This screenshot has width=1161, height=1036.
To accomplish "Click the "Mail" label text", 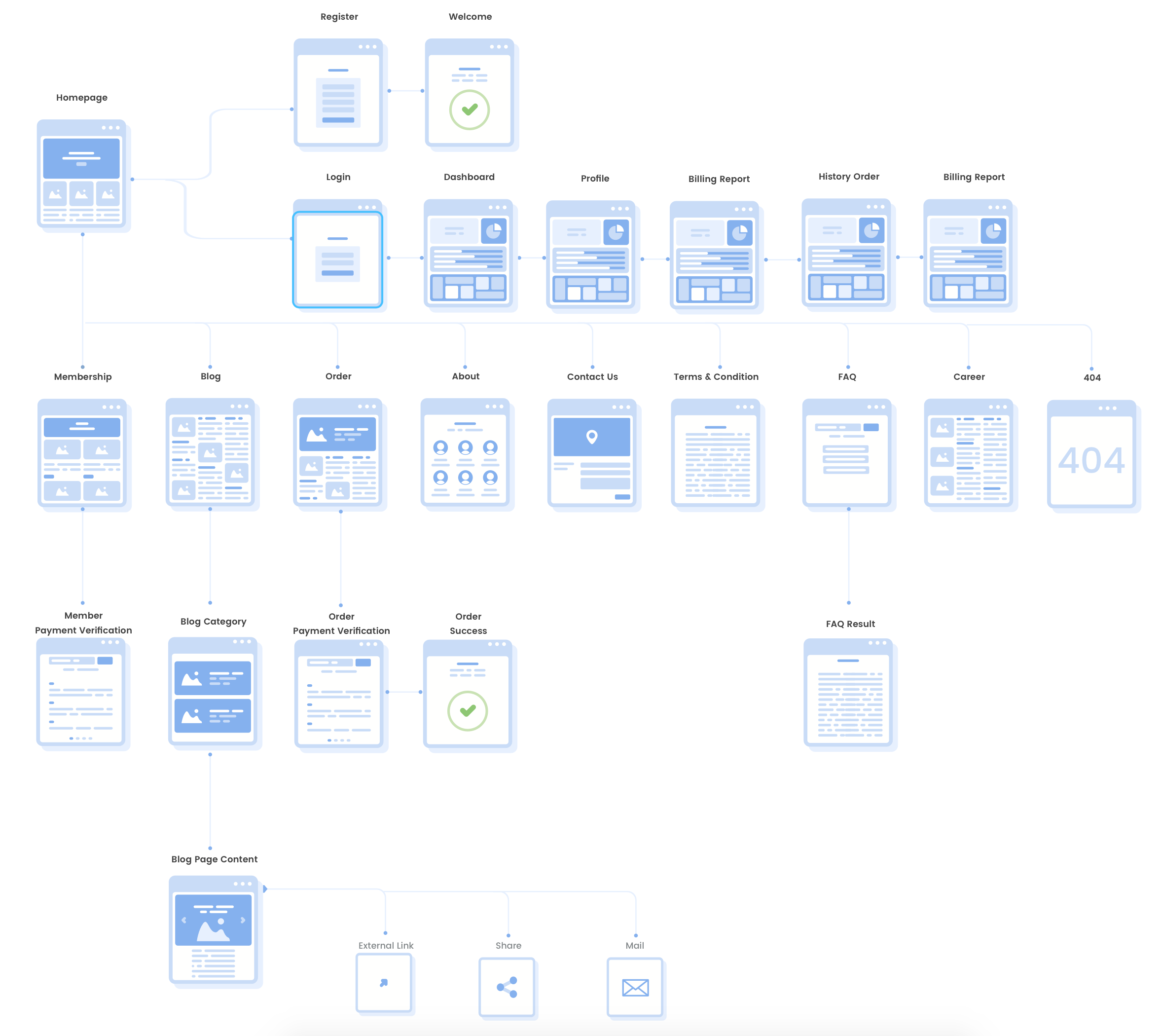I will (x=635, y=946).
